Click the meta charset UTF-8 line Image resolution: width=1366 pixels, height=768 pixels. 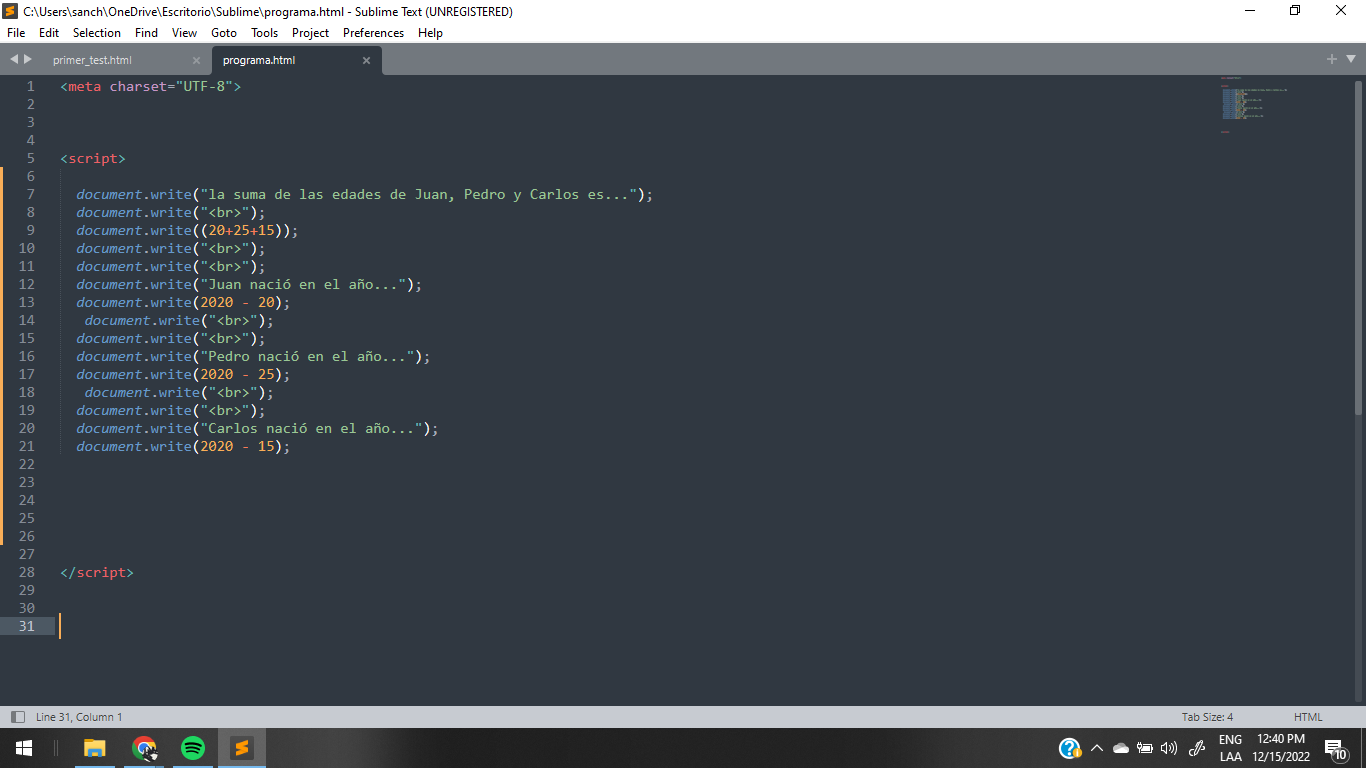(x=151, y=86)
